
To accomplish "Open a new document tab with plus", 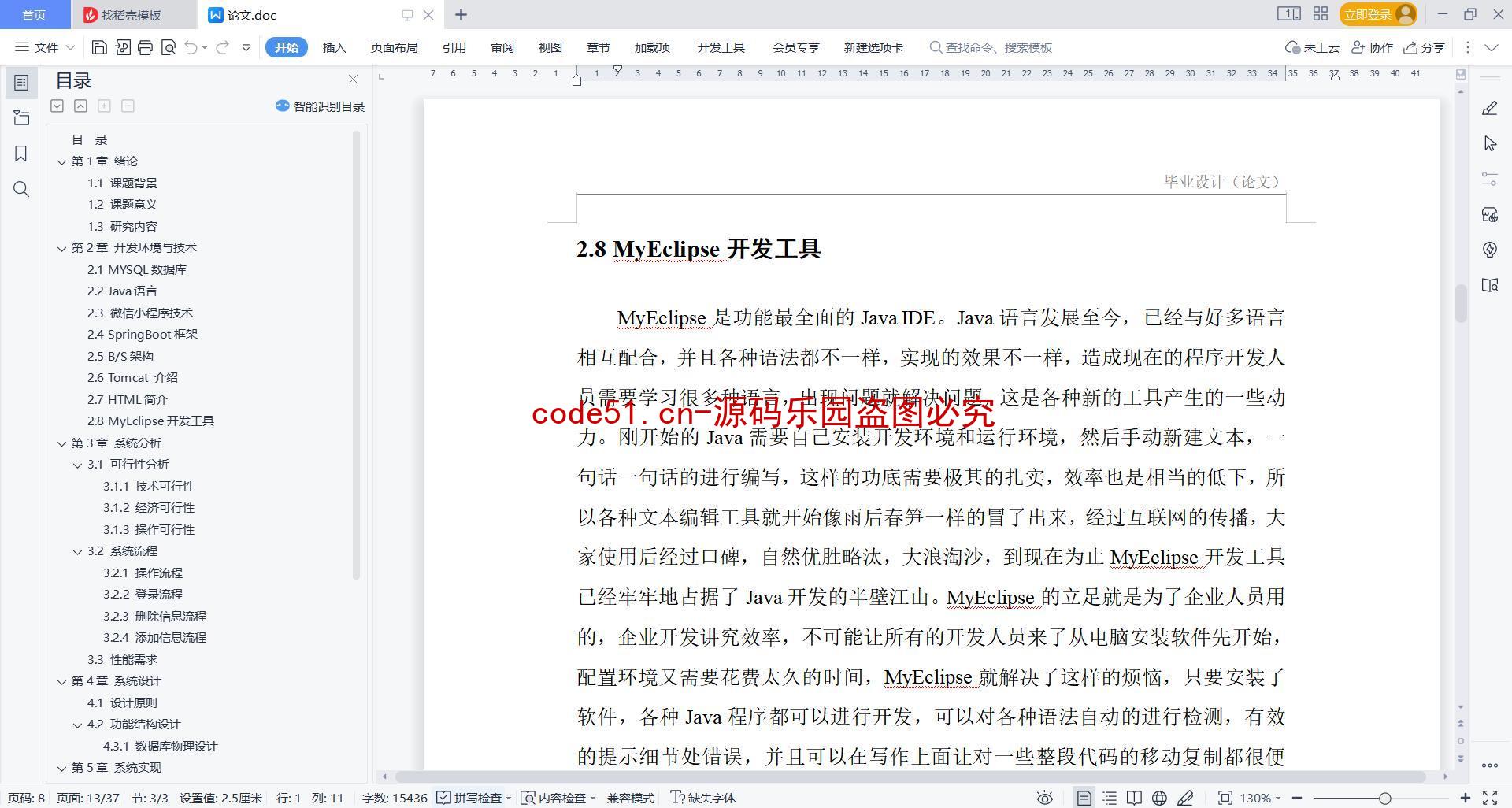I will click(x=461, y=14).
